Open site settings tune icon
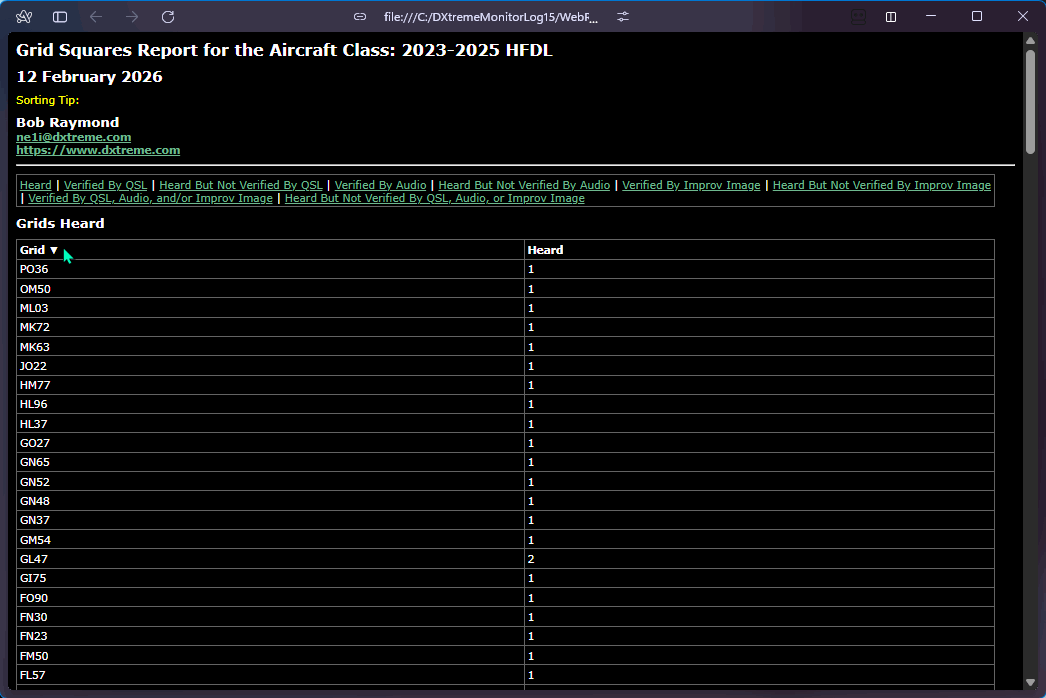The width and height of the screenshot is (1046, 698). [623, 17]
